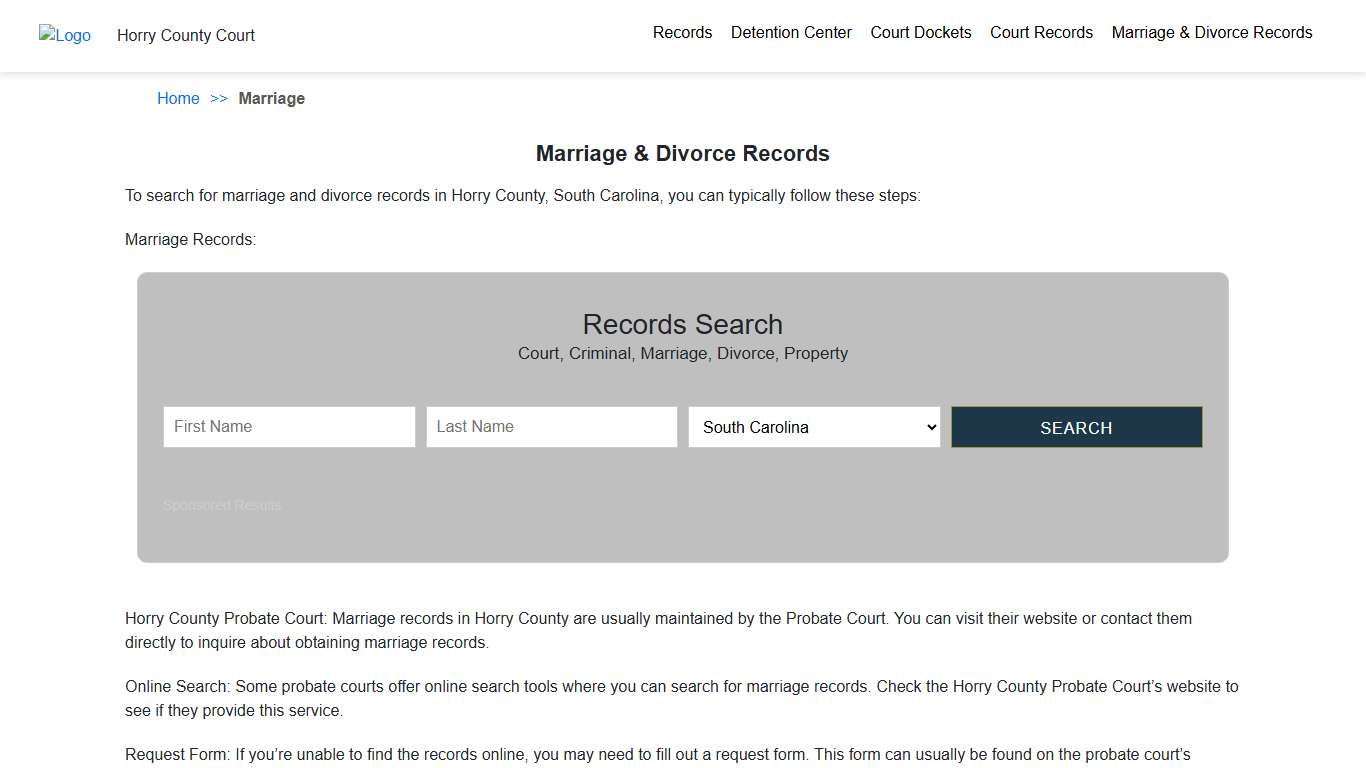Click the Marriage breadcrumb label

pos(272,98)
